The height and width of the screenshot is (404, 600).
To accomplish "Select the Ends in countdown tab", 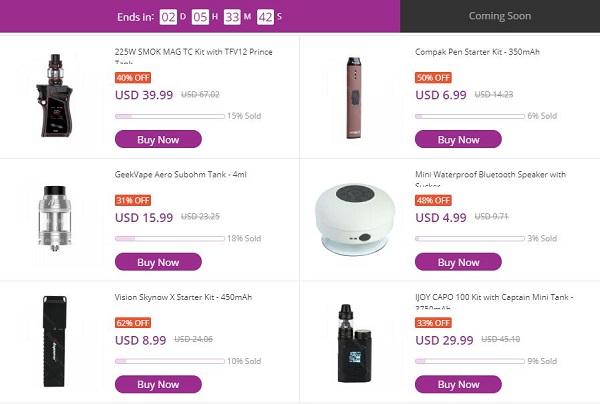I will [200, 16].
